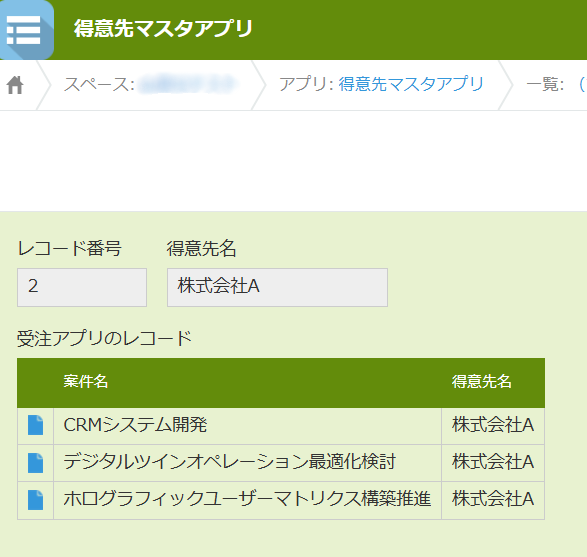Click the 案件名 column header
This screenshot has height=557, width=587.
[x=86, y=382]
